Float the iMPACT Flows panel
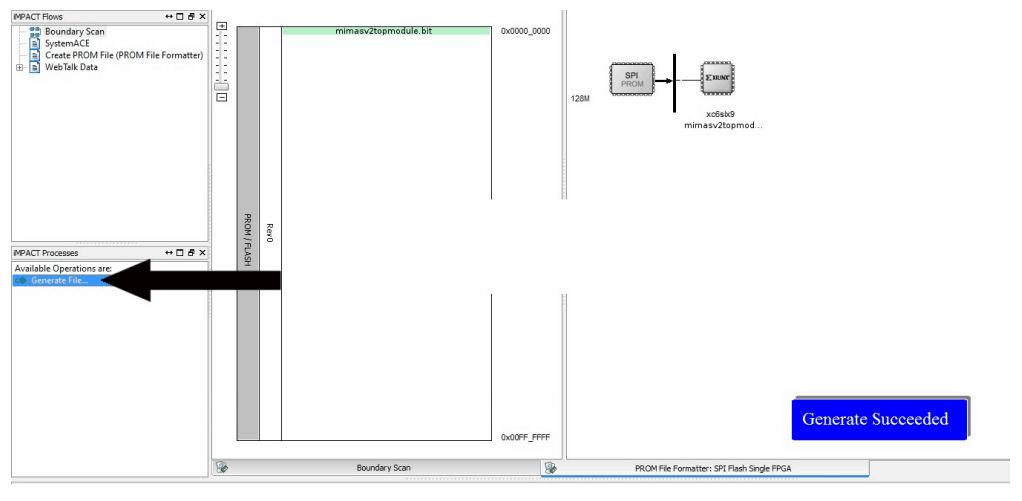 click(x=192, y=17)
